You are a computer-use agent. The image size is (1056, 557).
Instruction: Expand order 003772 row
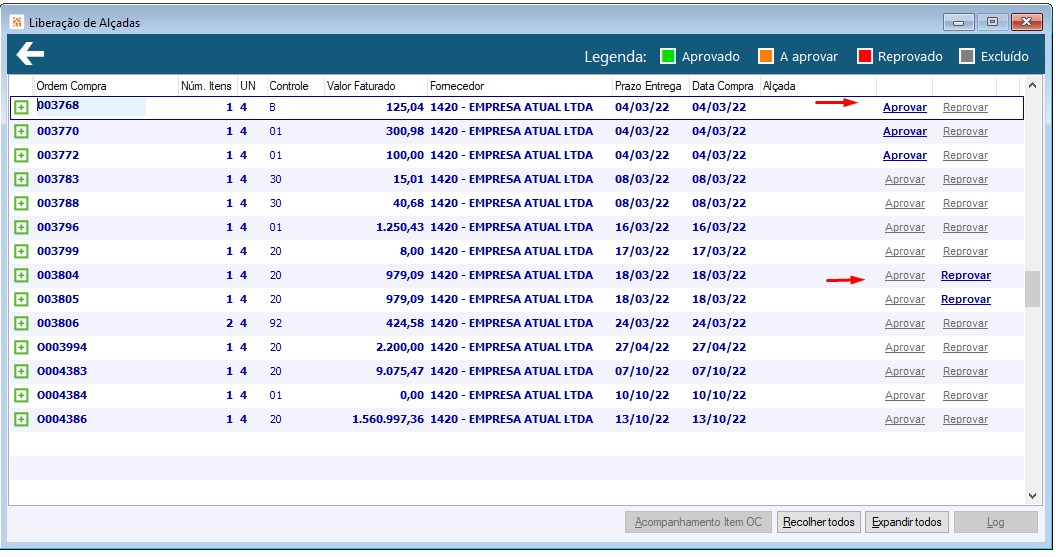click(x=21, y=156)
